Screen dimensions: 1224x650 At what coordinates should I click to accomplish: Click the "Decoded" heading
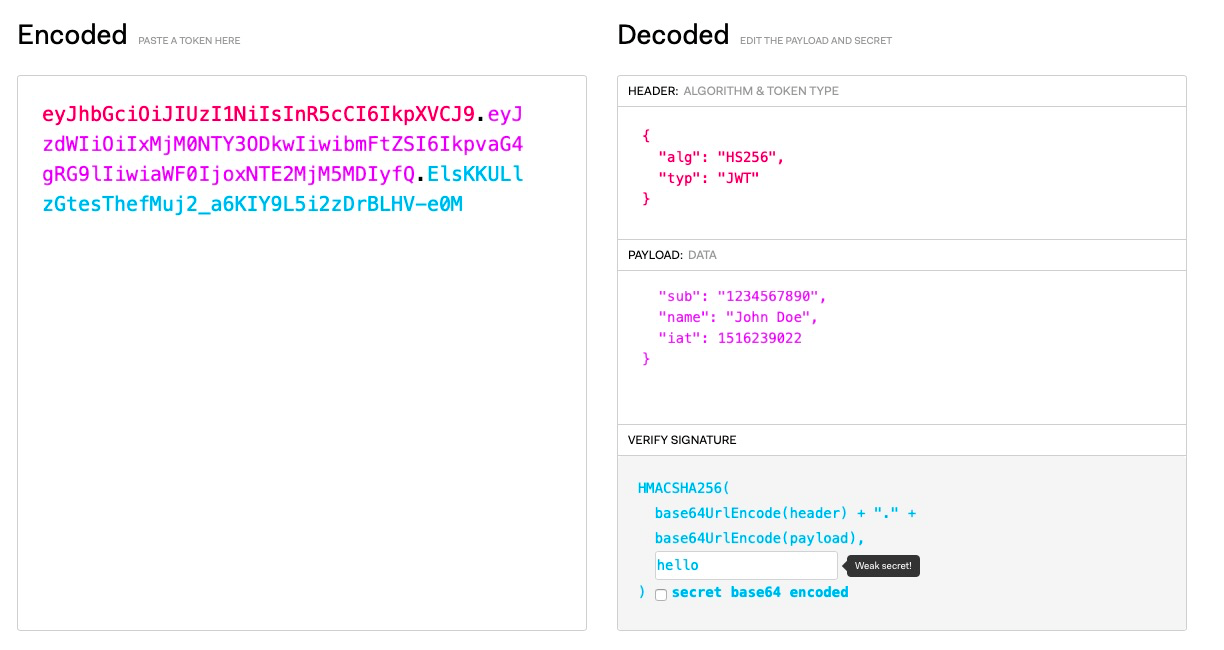click(673, 35)
